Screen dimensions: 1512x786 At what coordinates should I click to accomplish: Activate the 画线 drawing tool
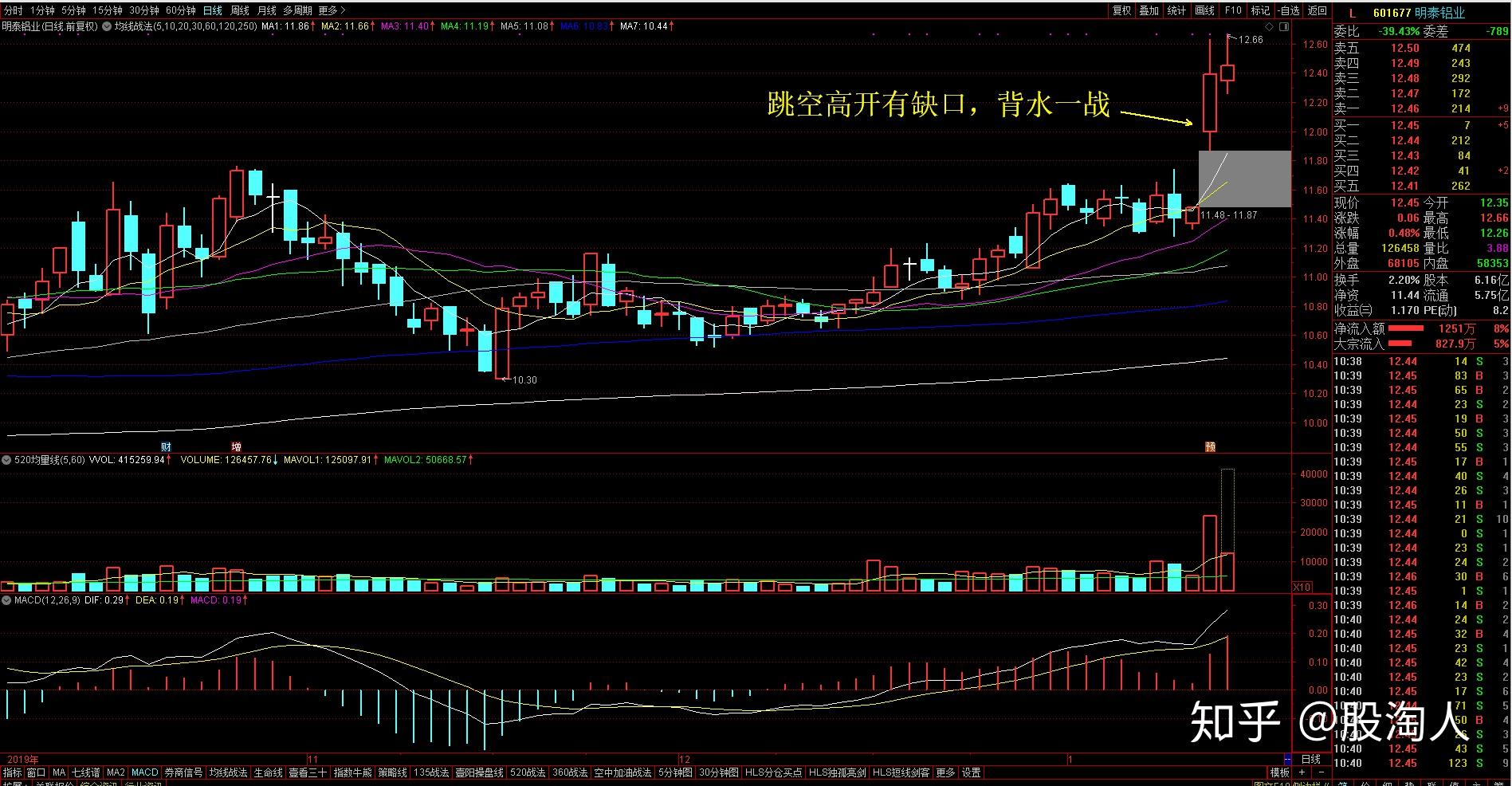[1204, 10]
